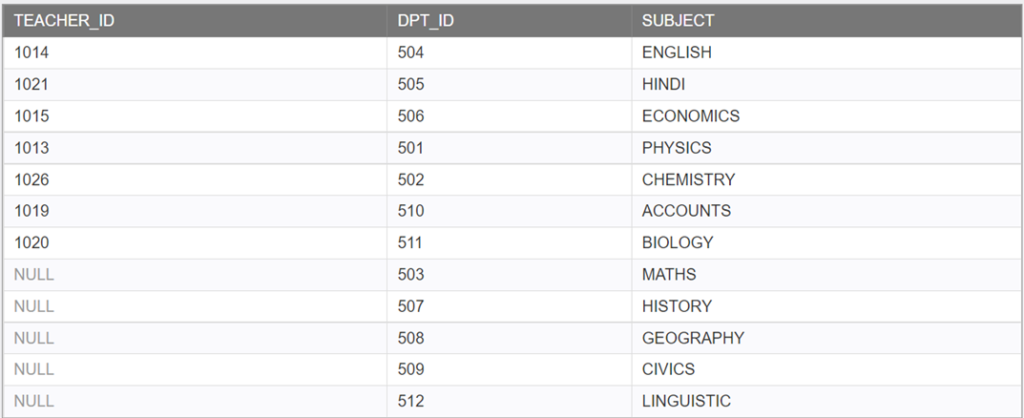Click the ECONOMICS subject cell

(827, 116)
